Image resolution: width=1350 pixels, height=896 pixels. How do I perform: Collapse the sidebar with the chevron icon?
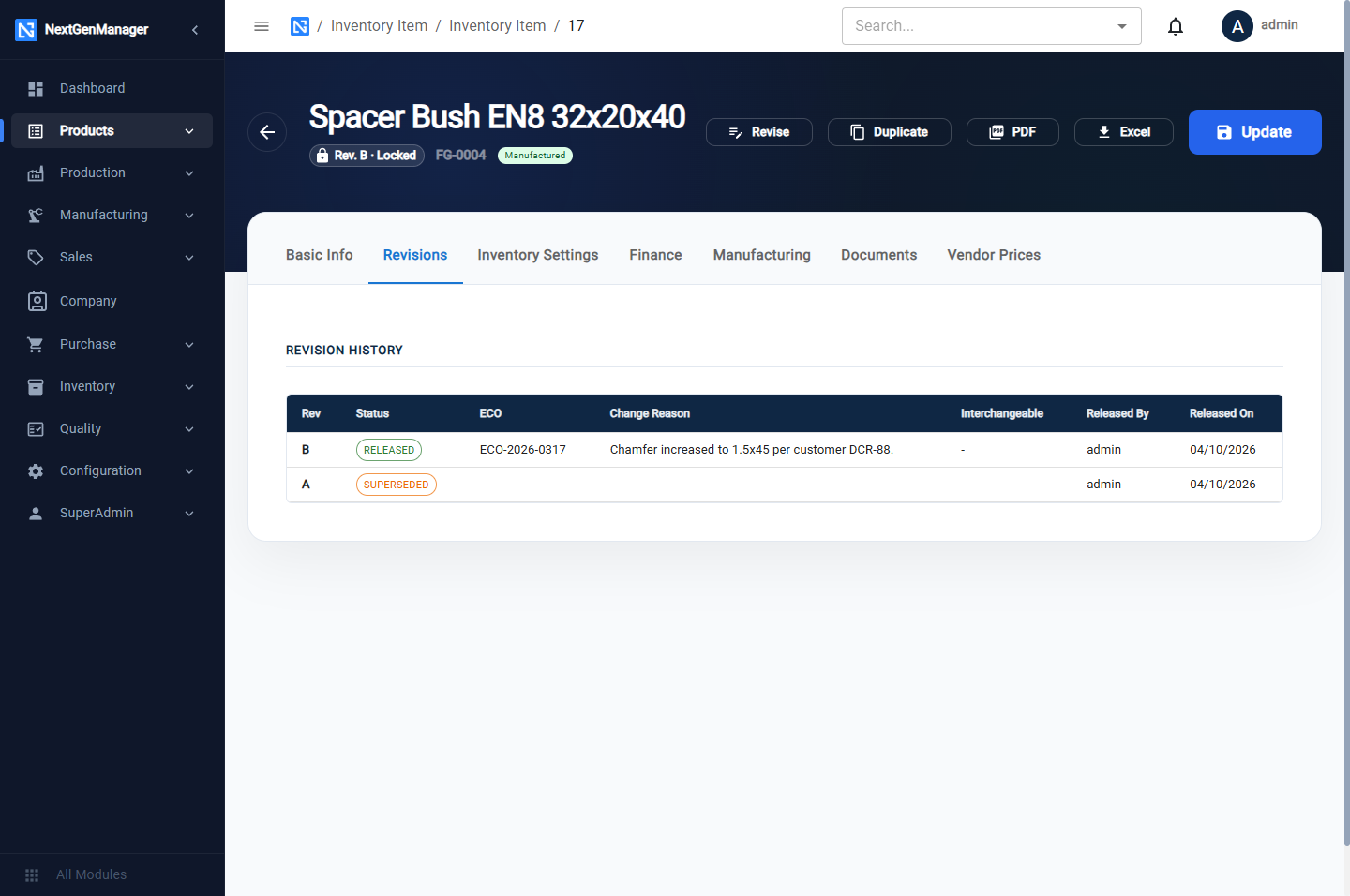click(195, 30)
